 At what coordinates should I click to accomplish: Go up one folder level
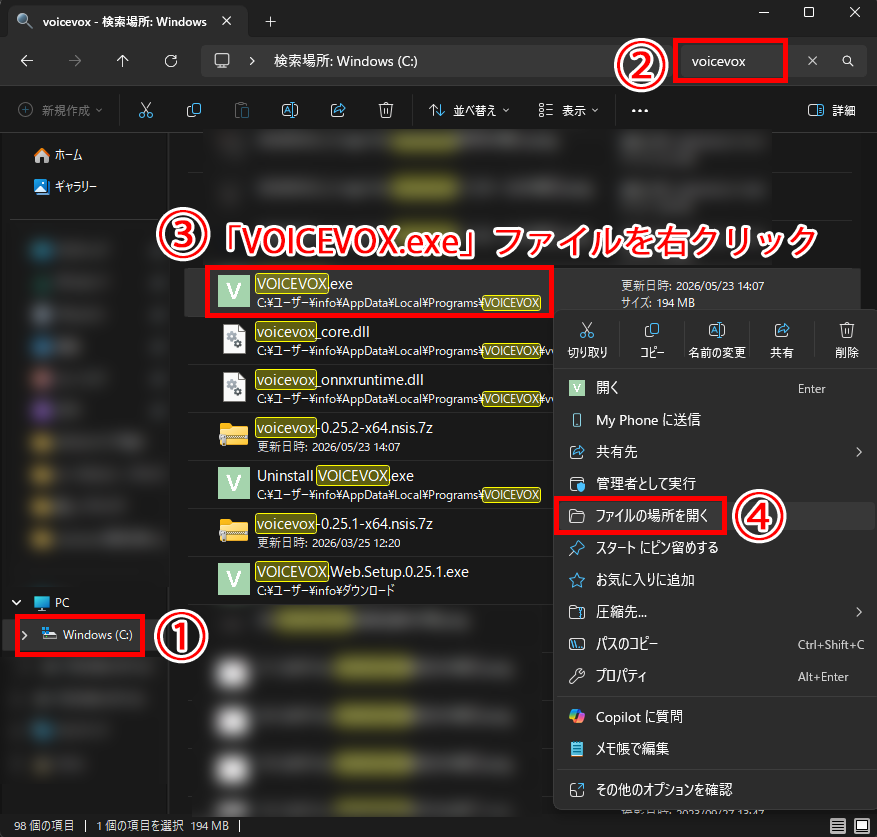(x=122, y=61)
